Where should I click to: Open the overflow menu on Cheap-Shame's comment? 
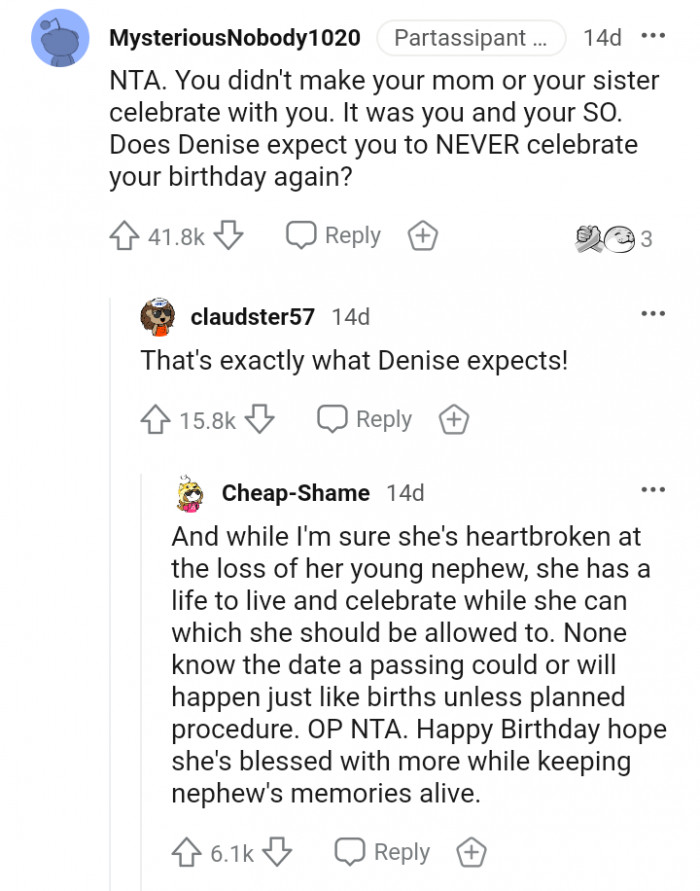pyautogui.click(x=653, y=489)
